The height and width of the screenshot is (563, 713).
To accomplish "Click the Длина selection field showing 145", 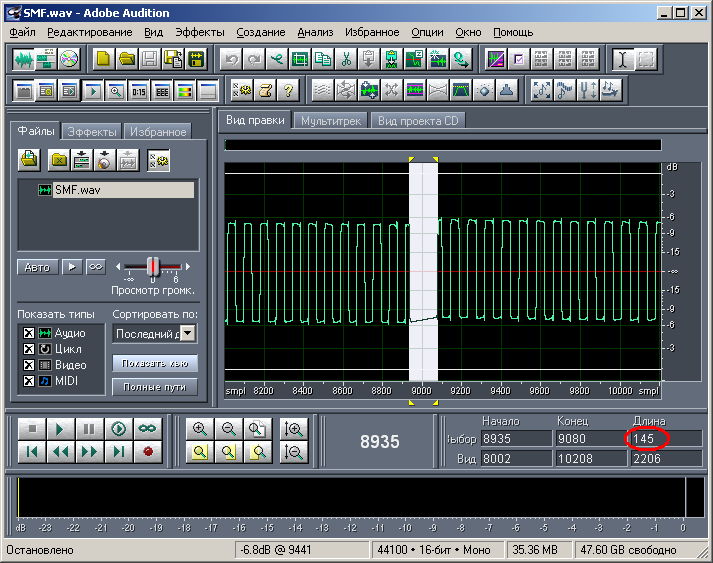I will coord(666,439).
